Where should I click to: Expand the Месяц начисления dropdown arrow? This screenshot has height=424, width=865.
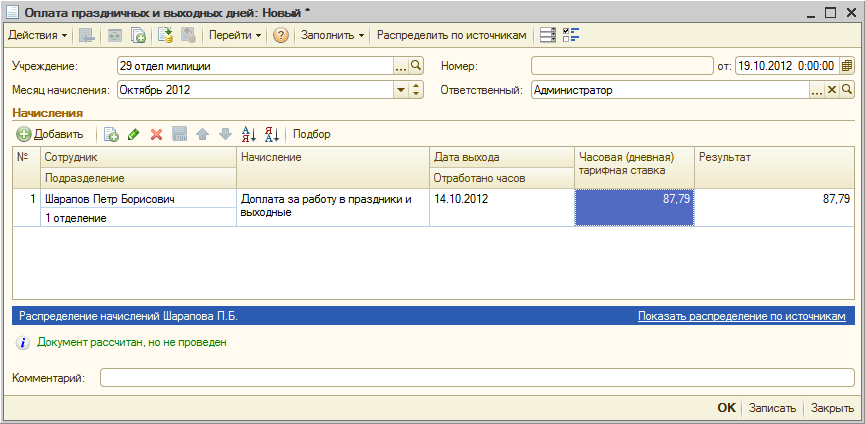[x=401, y=90]
